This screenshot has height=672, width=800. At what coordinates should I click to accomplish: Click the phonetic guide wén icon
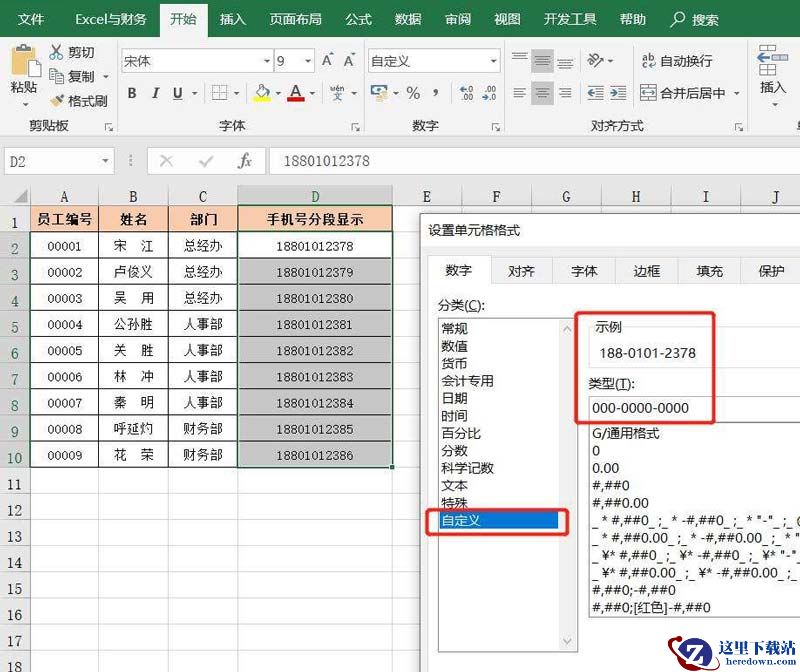coord(337,93)
